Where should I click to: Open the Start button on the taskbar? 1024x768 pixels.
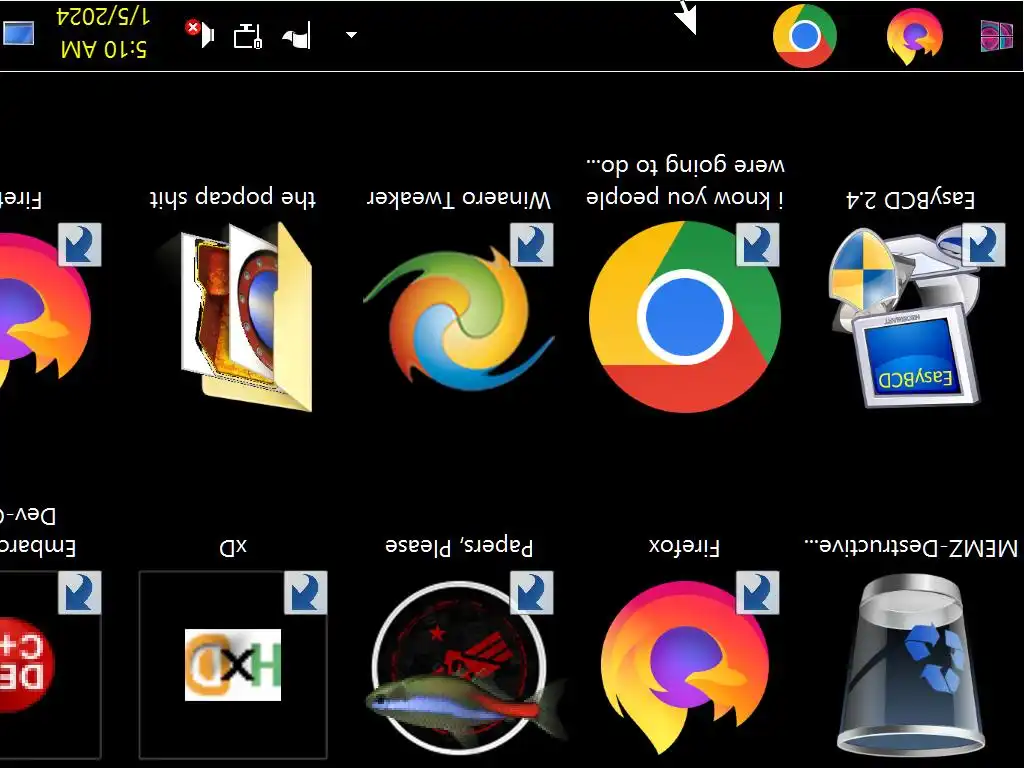[997, 35]
